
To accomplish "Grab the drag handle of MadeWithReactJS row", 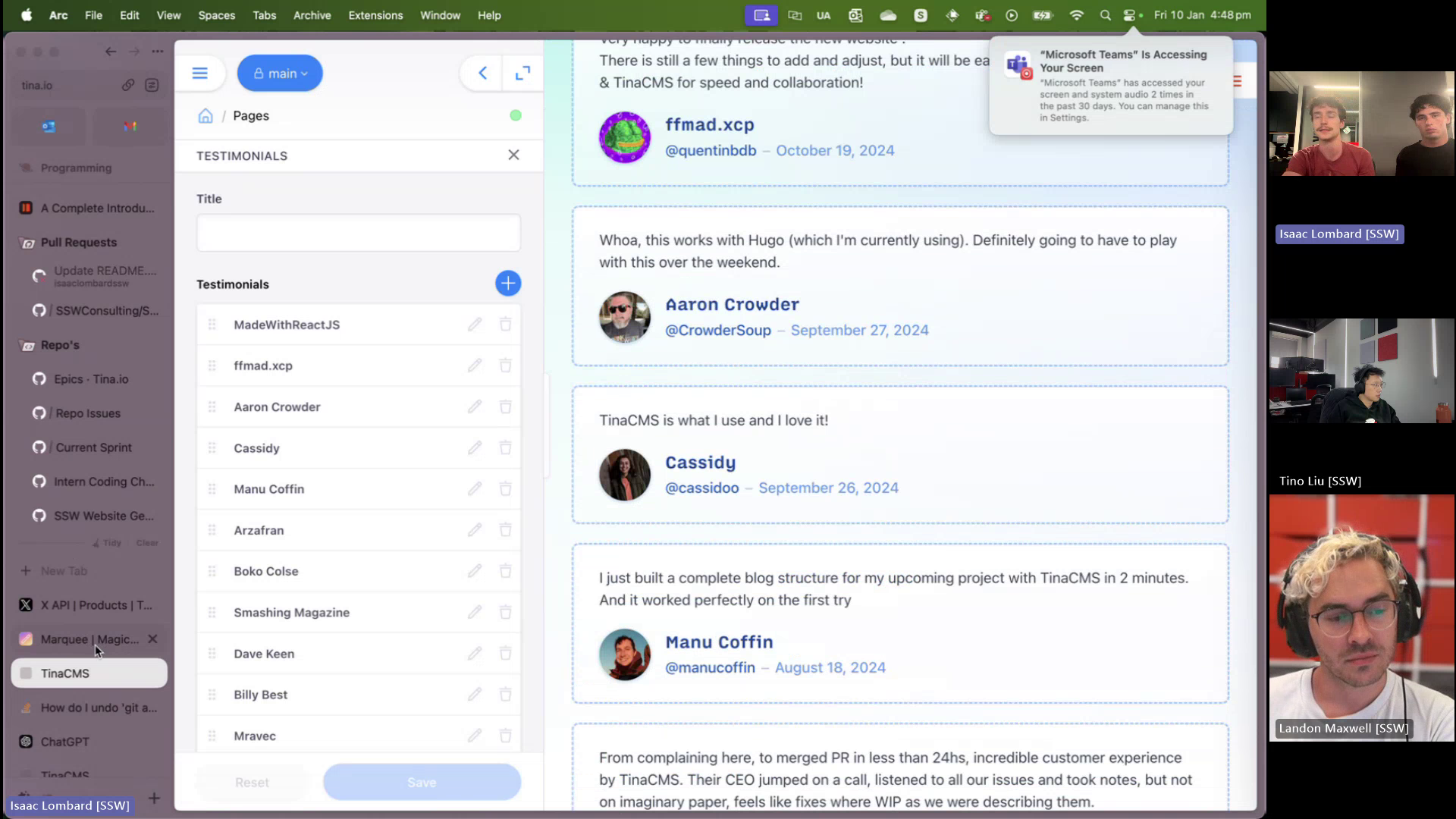I will pyautogui.click(x=212, y=325).
